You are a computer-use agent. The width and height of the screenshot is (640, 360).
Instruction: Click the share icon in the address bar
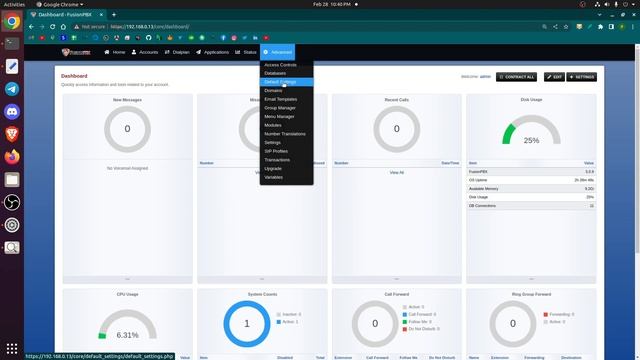(x=555, y=27)
